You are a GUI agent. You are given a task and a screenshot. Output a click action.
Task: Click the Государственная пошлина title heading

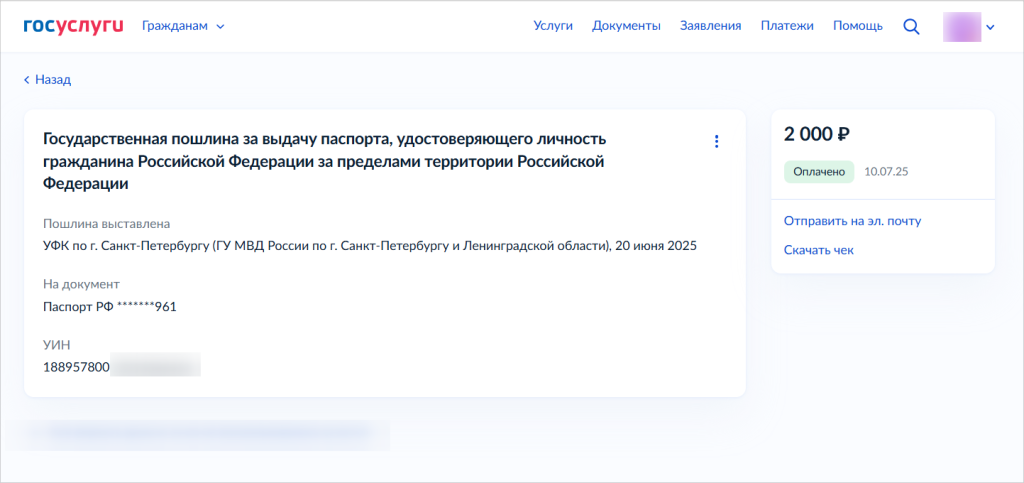(324, 161)
